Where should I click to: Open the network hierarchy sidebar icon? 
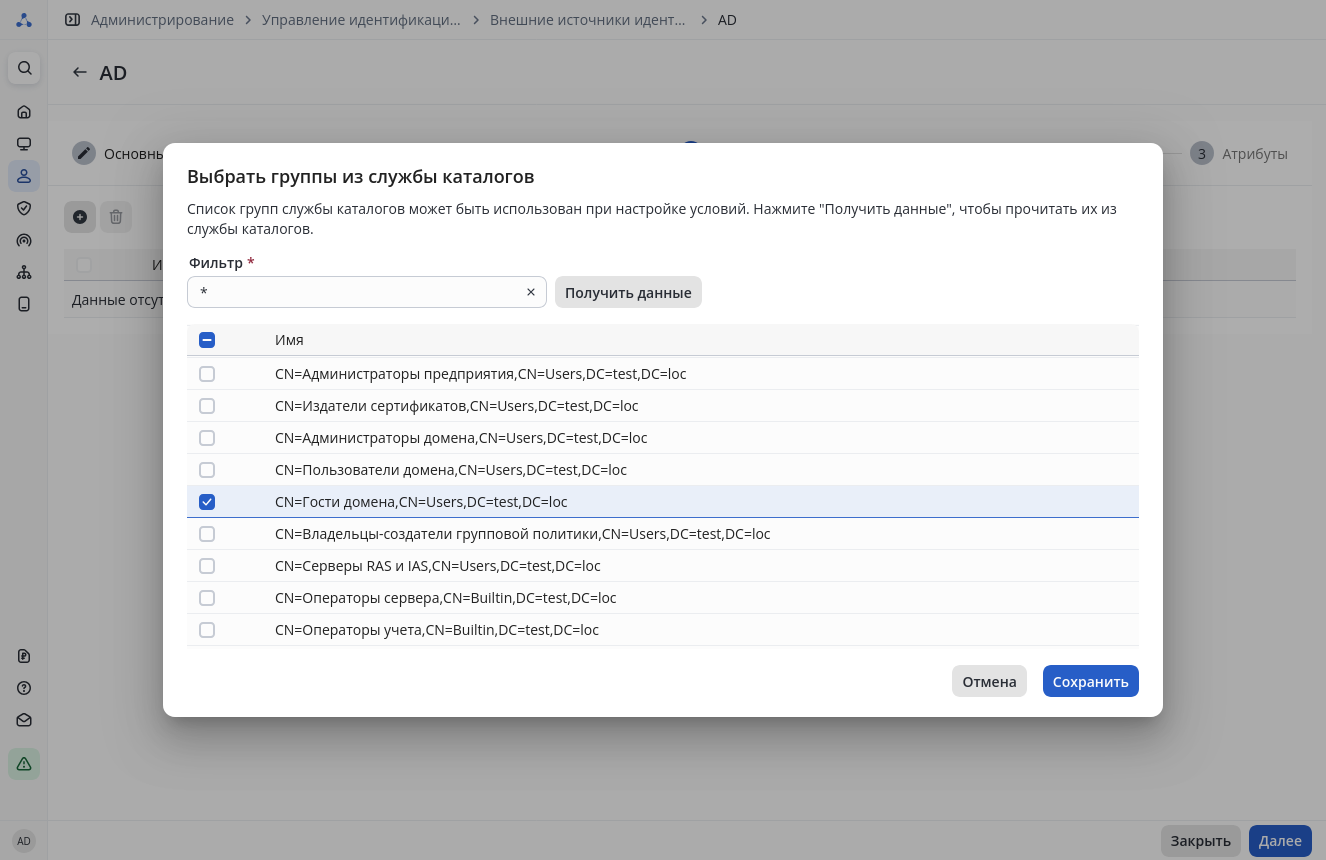pos(24,272)
